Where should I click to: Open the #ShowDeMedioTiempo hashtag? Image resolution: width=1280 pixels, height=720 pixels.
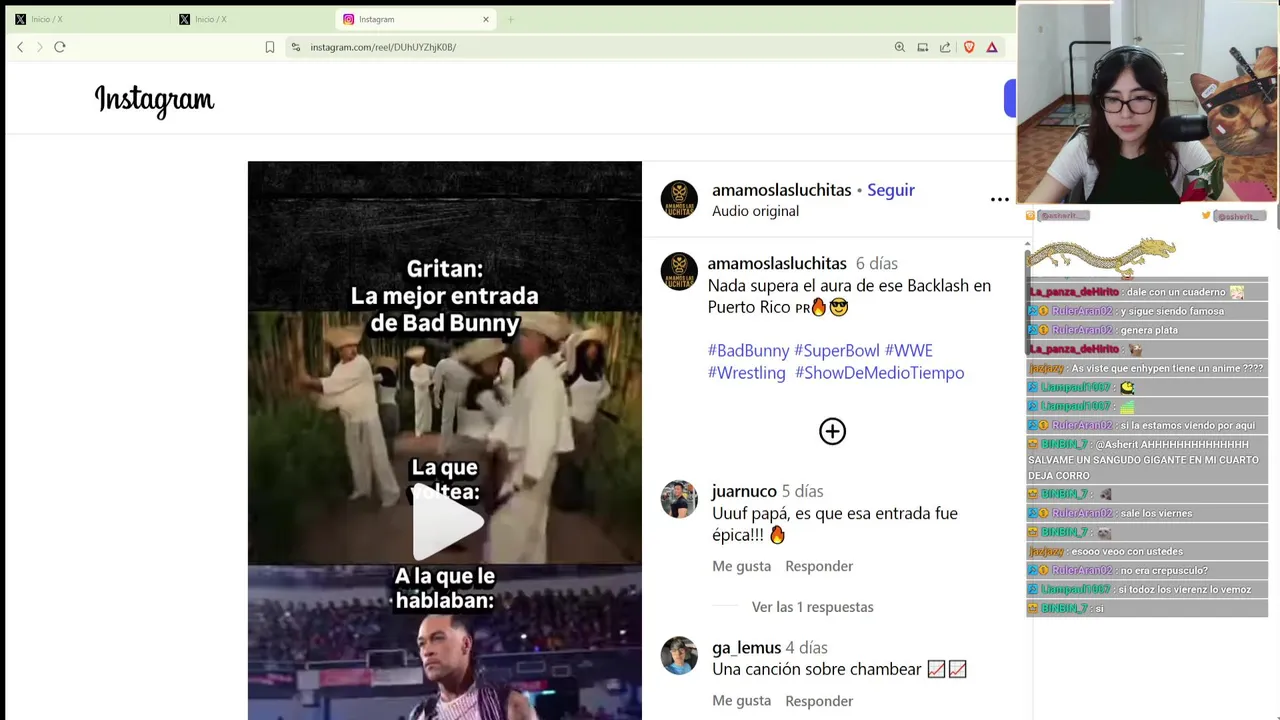[x=879, y=372]
